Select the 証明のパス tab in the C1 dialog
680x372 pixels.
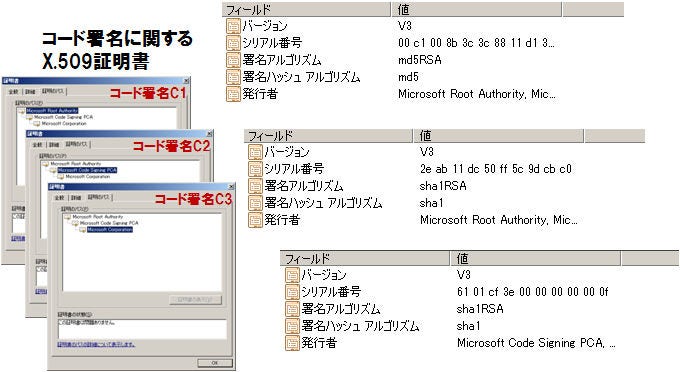click(x=52, y=91)
